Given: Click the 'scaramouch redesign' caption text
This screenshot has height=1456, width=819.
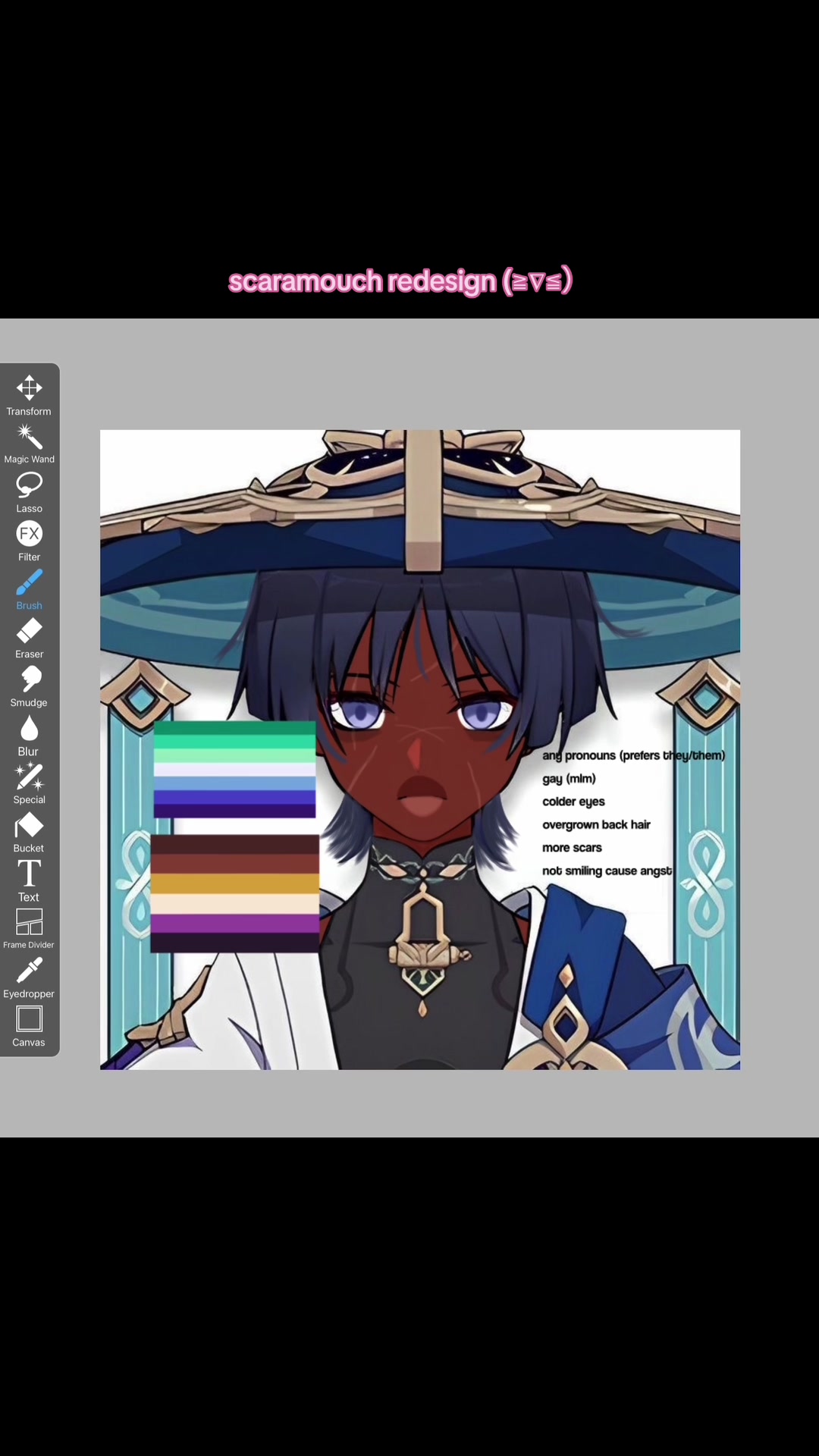Looking at the screenshot, I should click(x=400, y=281).
